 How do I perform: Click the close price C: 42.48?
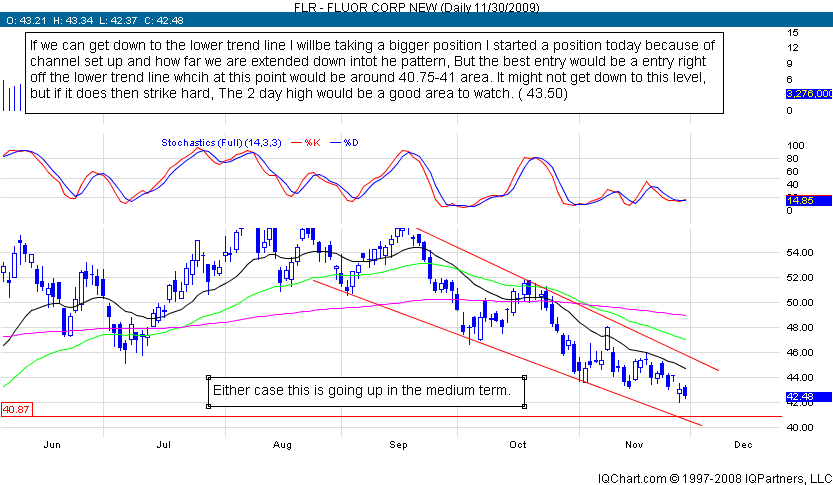coord(164,21)
